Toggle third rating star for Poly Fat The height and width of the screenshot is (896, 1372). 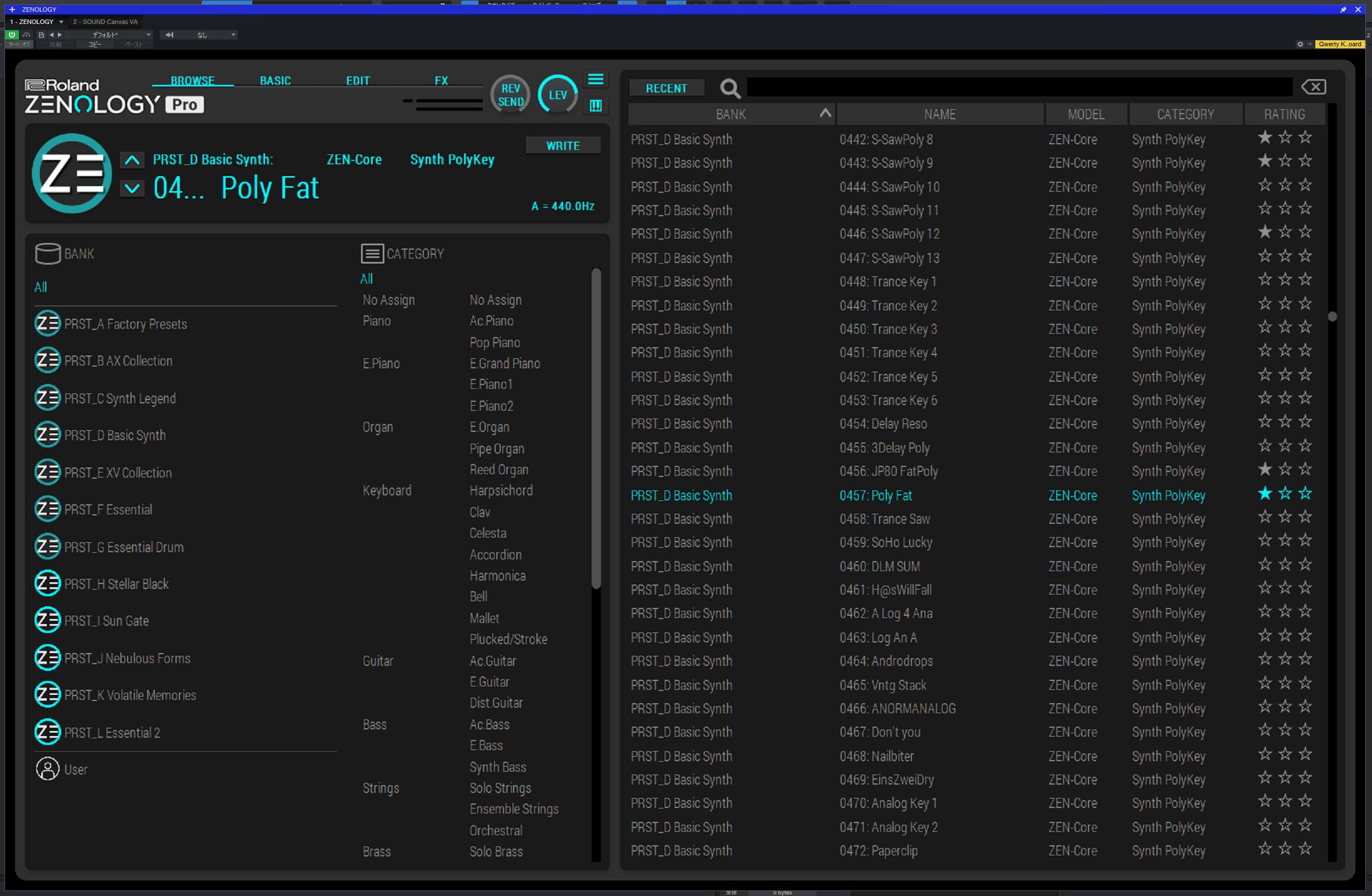(1305, 494)
